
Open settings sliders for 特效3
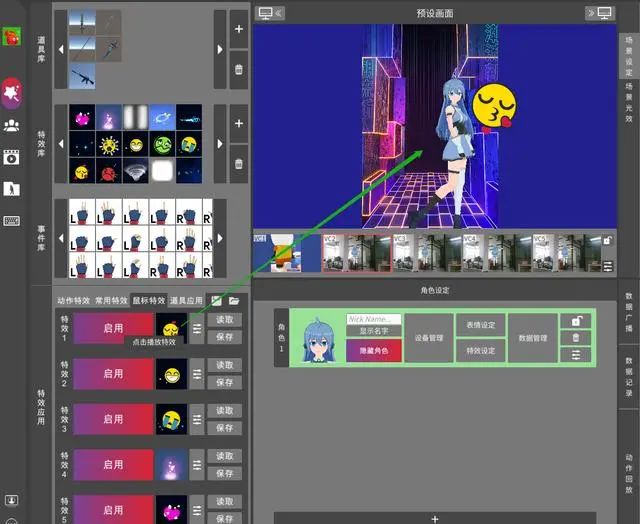[197, 419]
